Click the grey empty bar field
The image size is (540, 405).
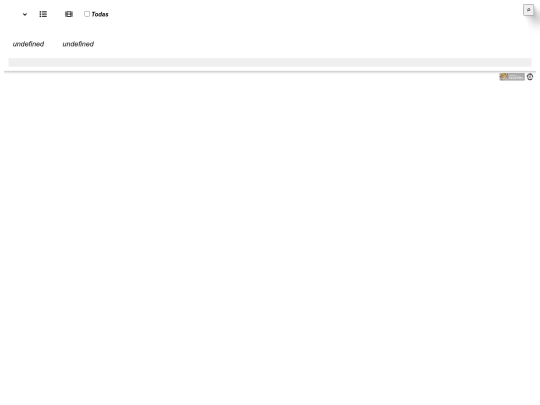[270, 62]
